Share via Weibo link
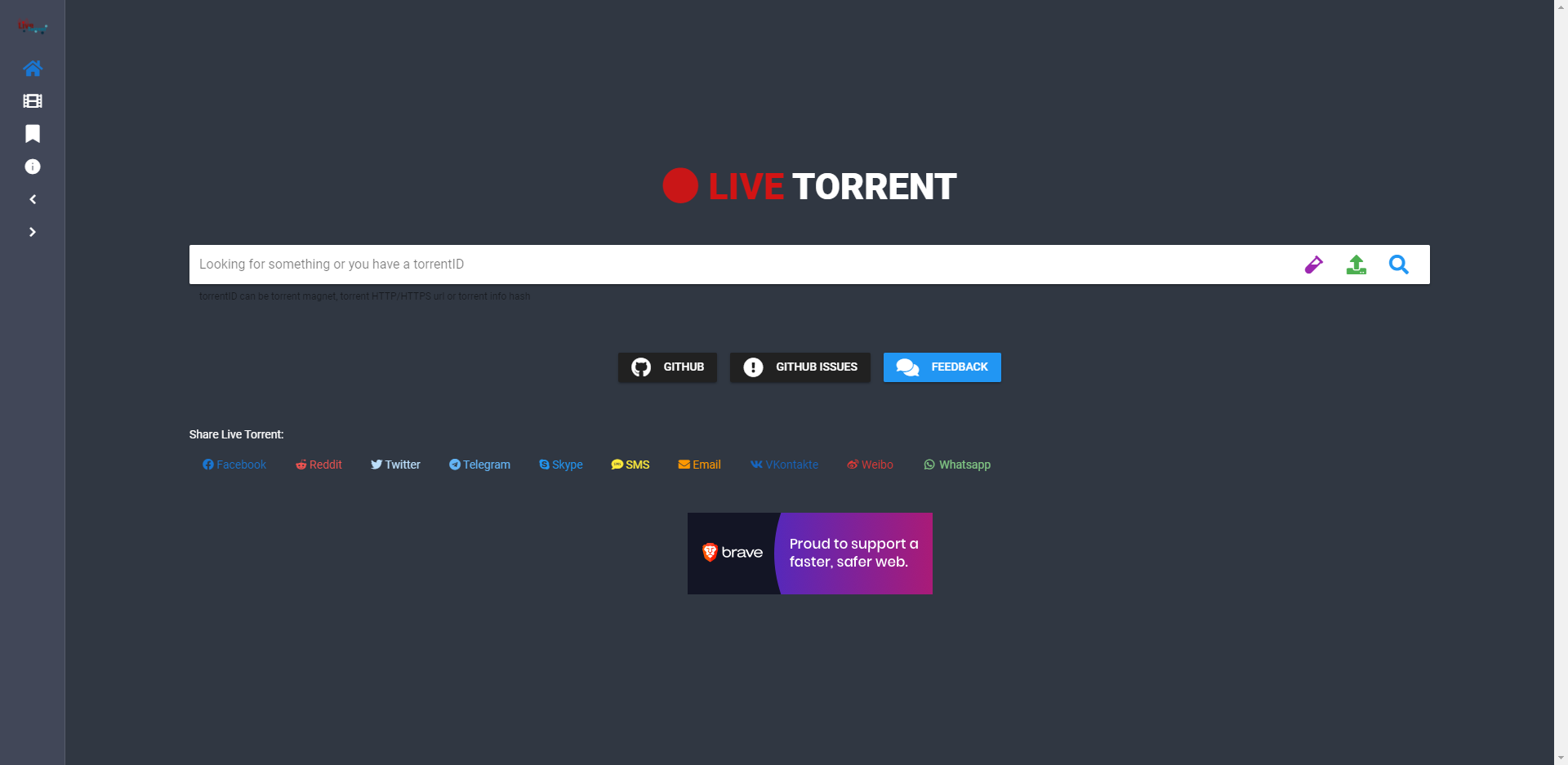The width and height of the screenshot is (1568, 765). tap(870, 465)
